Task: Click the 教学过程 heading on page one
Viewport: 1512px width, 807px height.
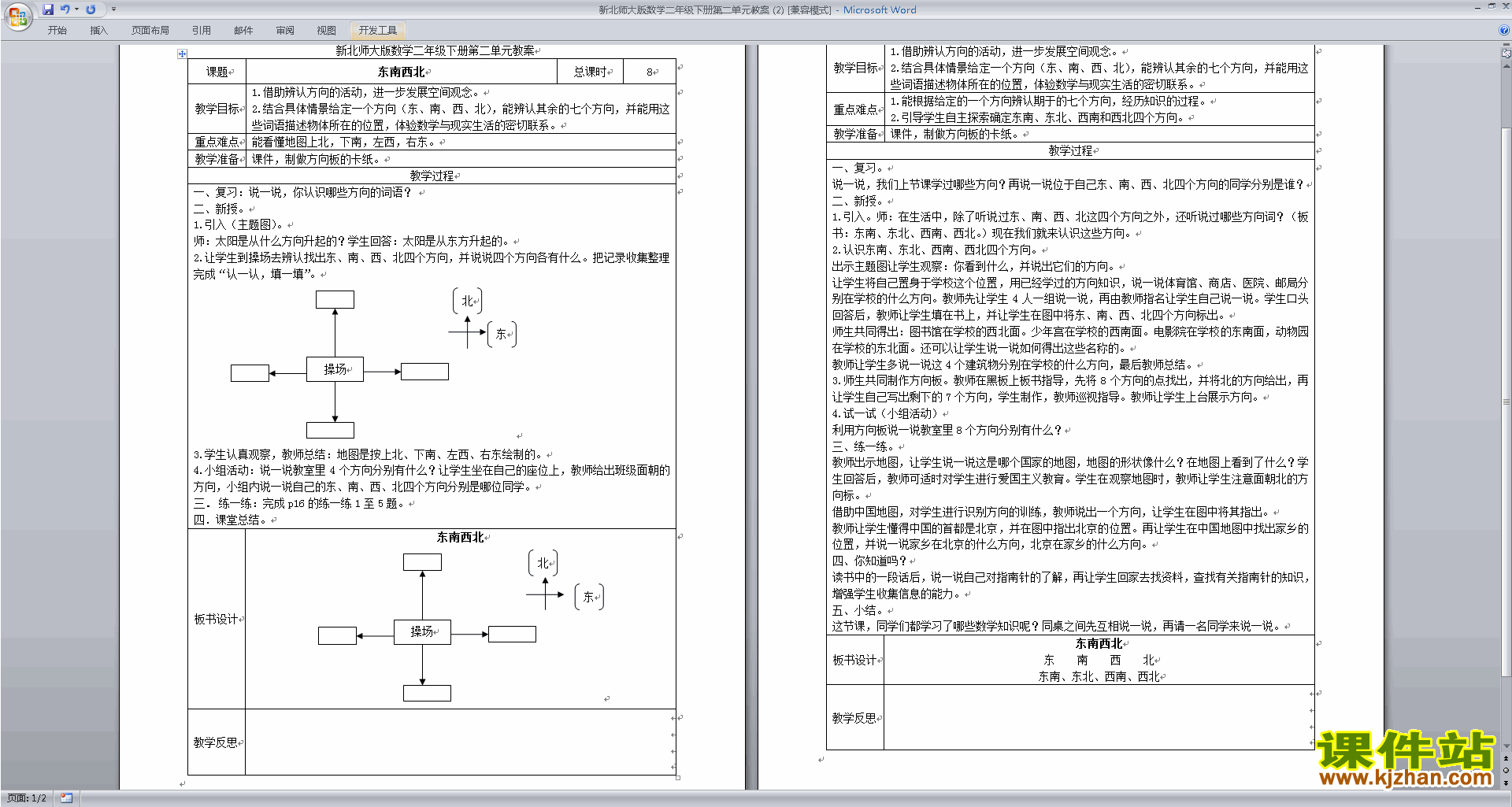Action: click(x=432, y=176)
